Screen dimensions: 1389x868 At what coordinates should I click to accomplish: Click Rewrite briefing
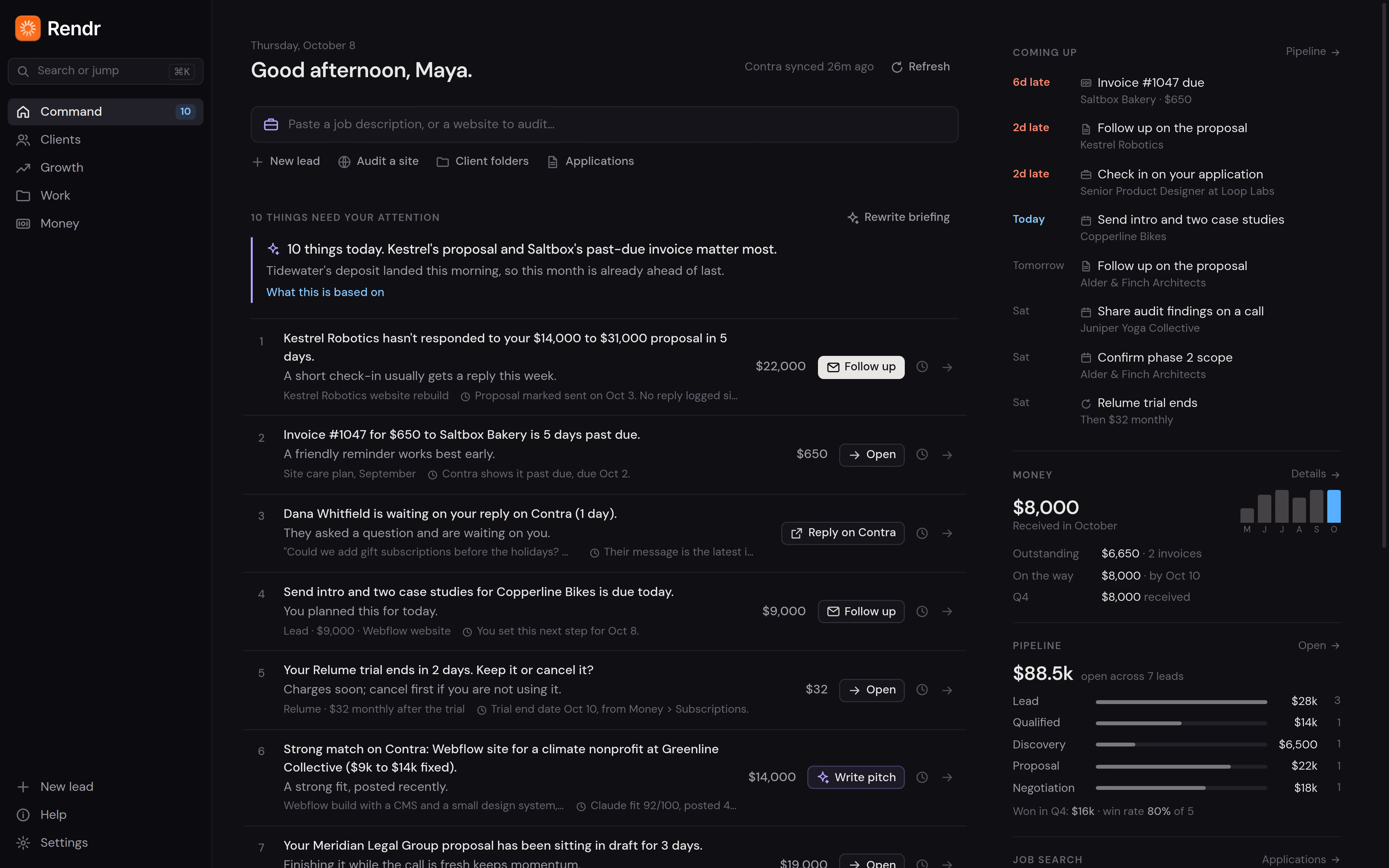(x=898, y=217)
